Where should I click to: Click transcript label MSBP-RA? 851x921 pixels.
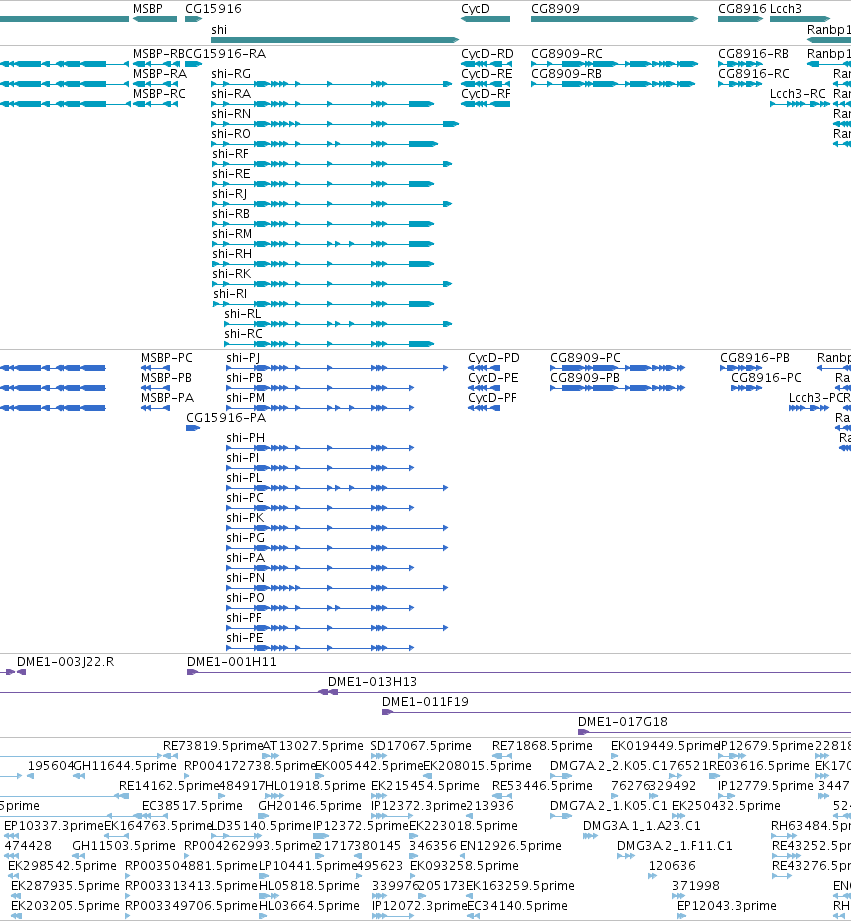[x=160, y=74]
